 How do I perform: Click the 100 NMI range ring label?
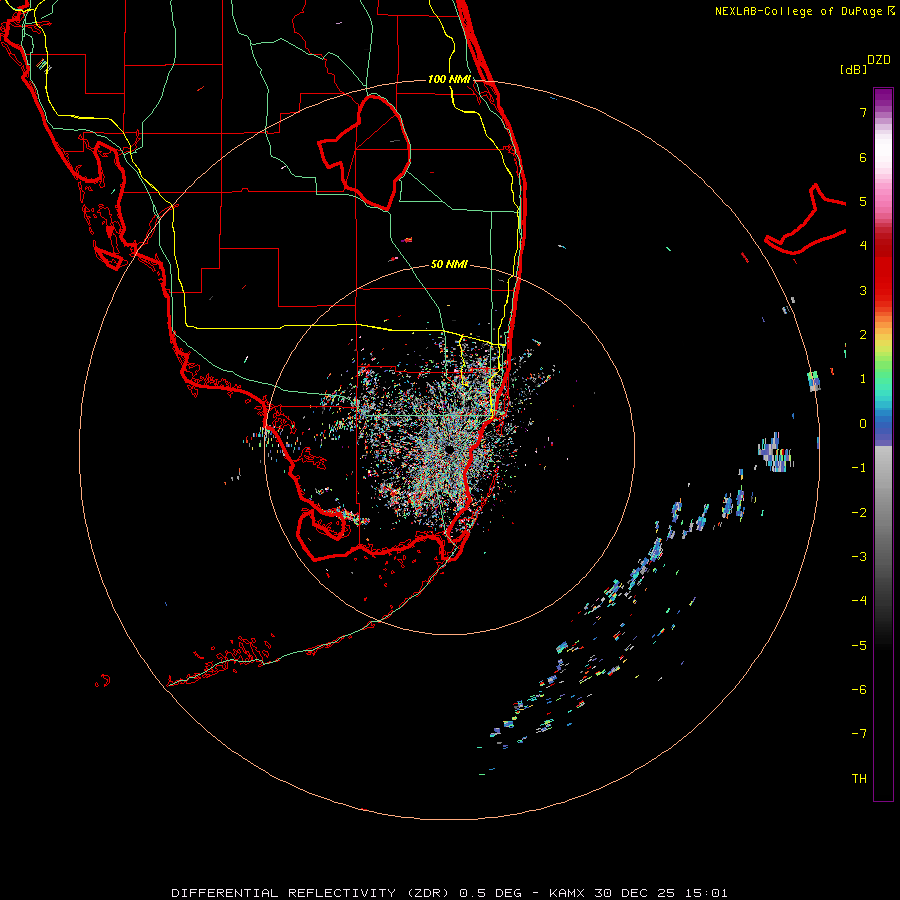click(449, 79)
